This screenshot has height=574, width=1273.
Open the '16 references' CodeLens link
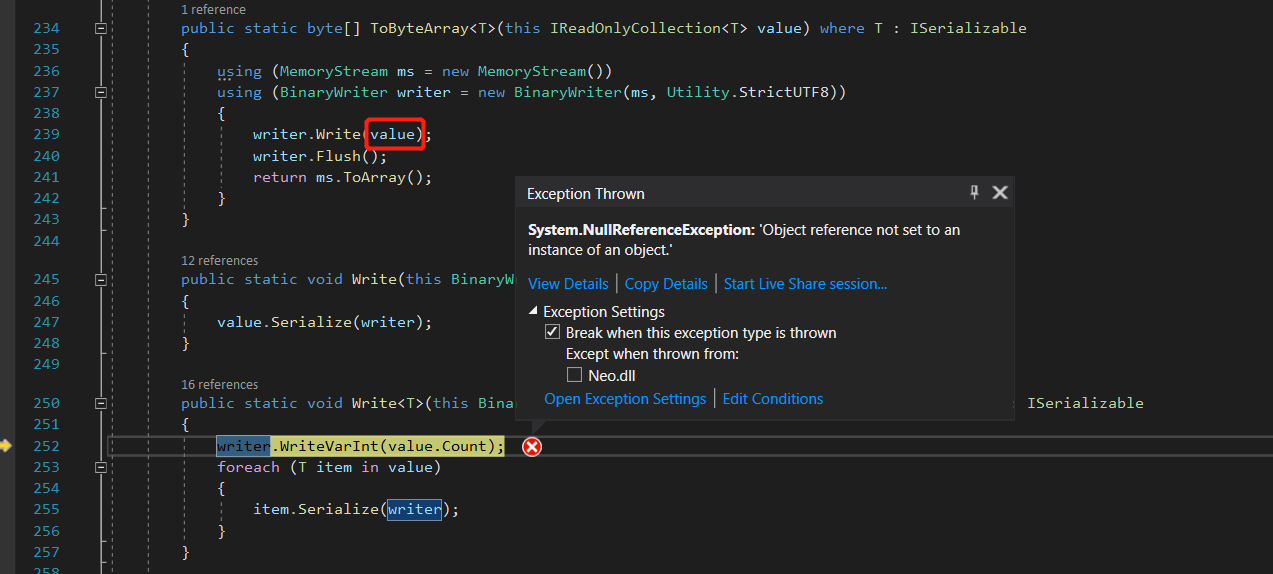219,385
